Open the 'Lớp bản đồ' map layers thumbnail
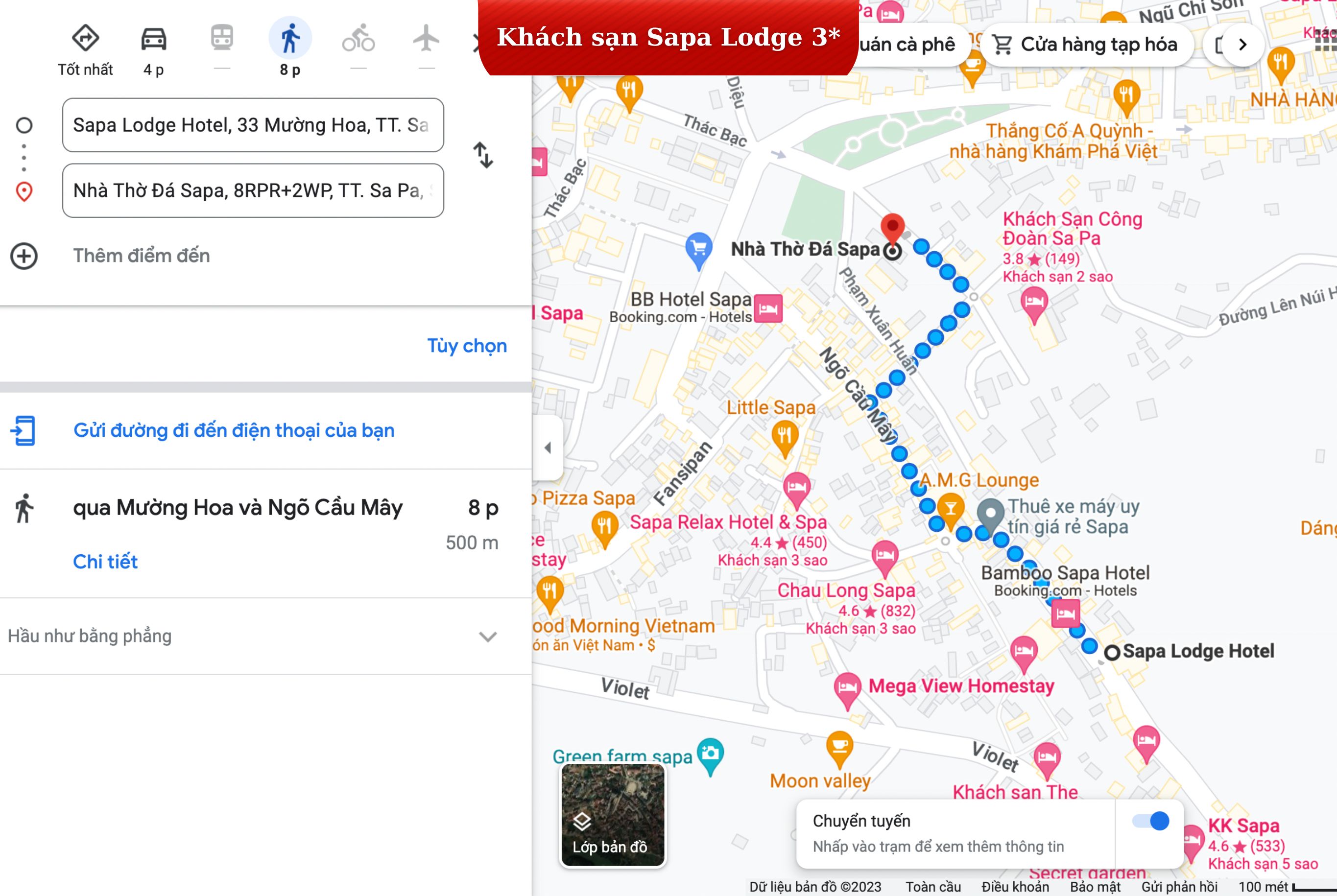This screenshot has height=896, width=1337. pos(612,815)
